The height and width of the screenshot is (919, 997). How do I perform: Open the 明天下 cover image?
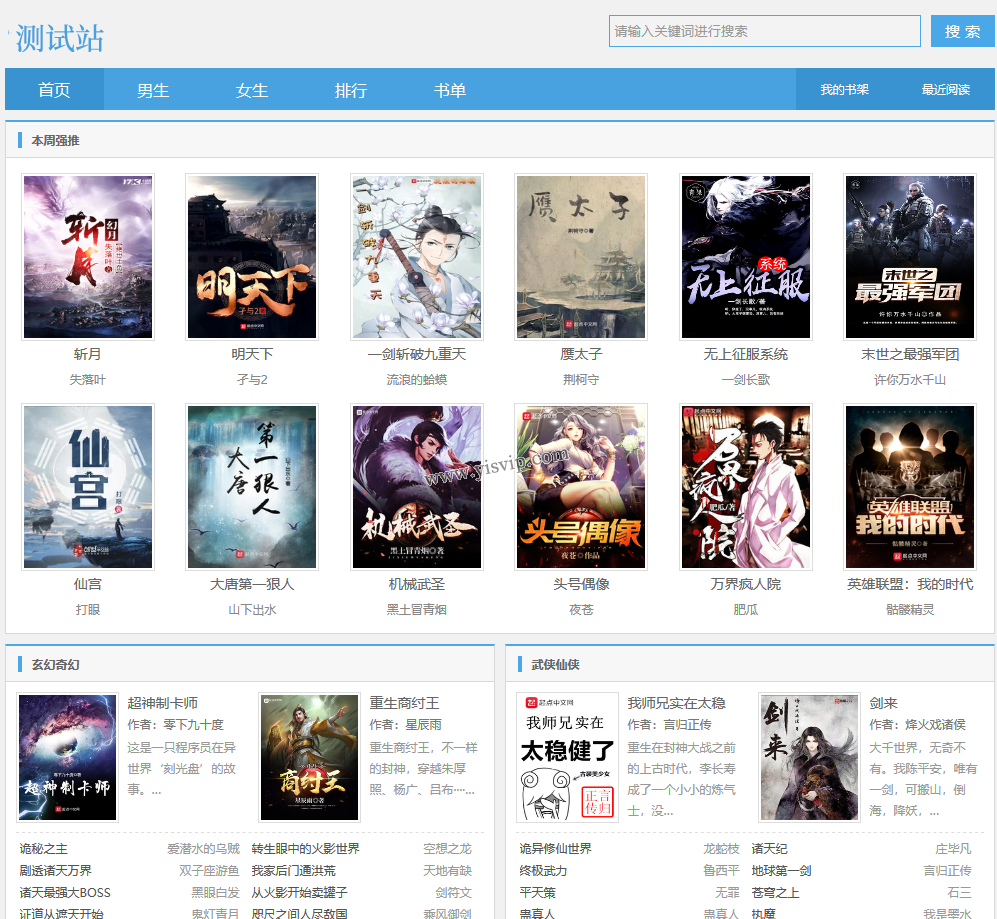[x=252, y=257]
